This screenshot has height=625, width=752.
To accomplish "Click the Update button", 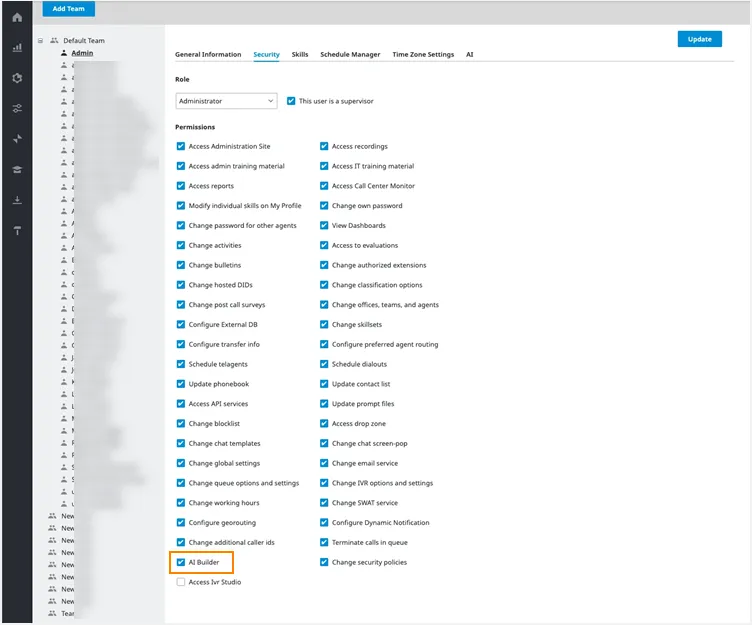I will pos(699,39).
